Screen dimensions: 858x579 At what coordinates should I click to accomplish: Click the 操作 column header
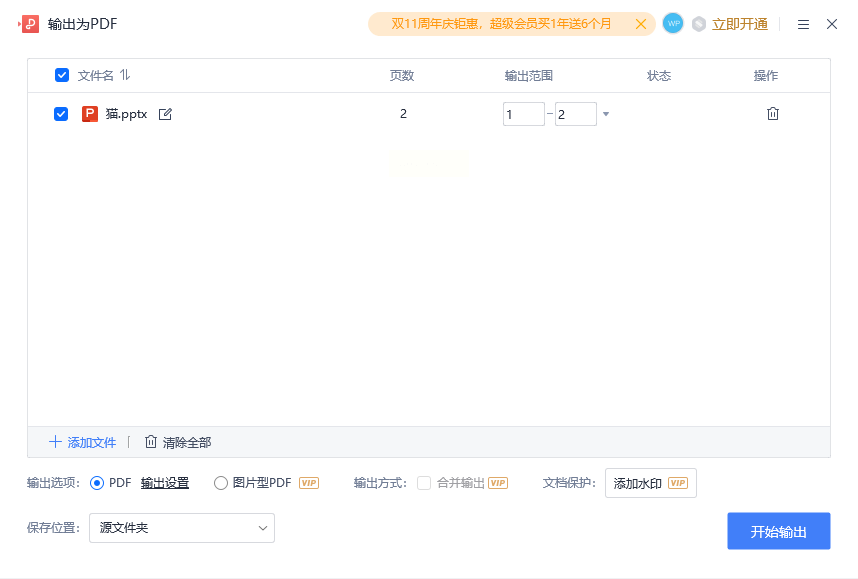pos(766,76)
